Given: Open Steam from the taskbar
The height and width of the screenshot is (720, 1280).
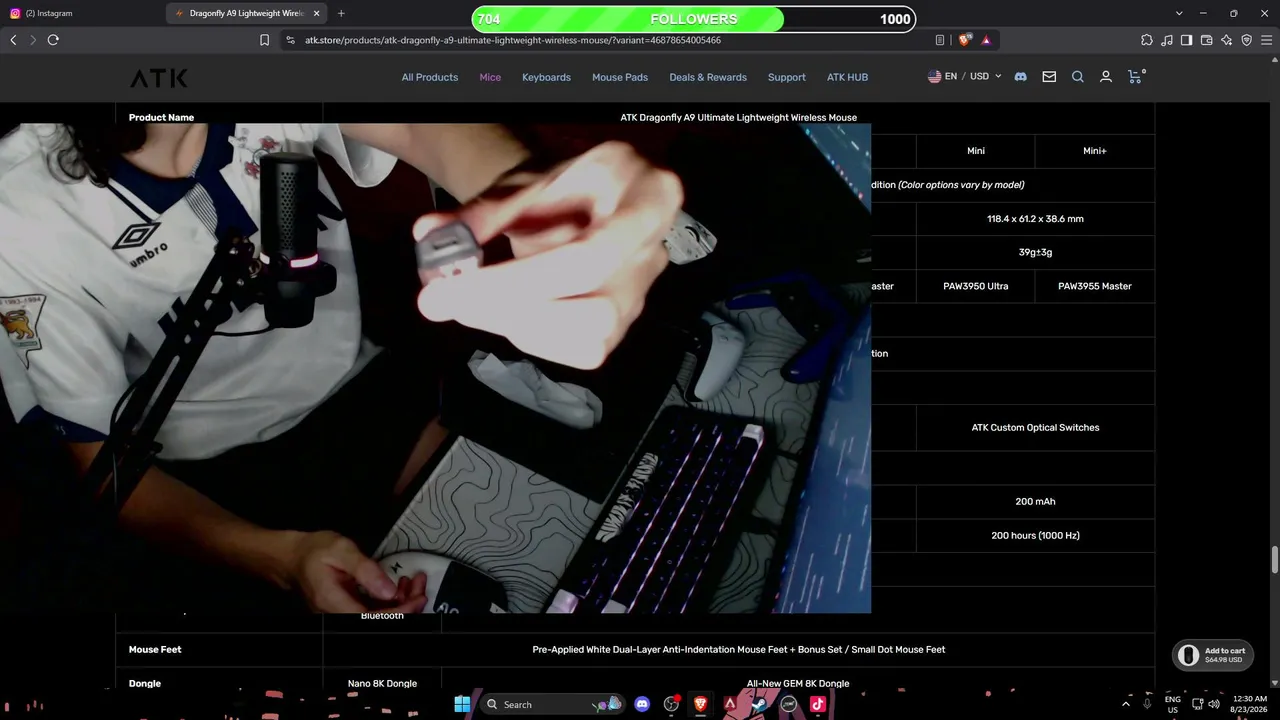Looking at the screenshot, I should point(759,704).
